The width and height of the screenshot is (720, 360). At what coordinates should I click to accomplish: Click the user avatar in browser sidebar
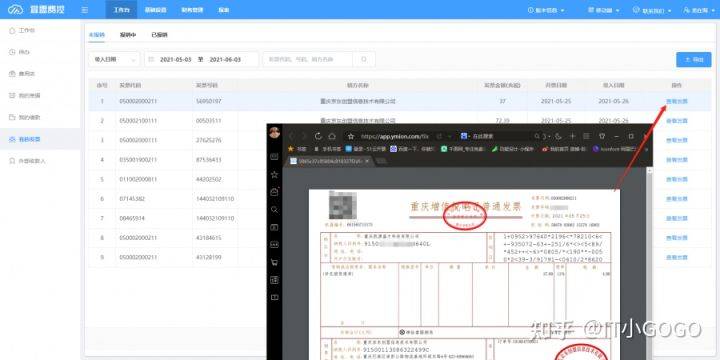[x=275, y=133]
